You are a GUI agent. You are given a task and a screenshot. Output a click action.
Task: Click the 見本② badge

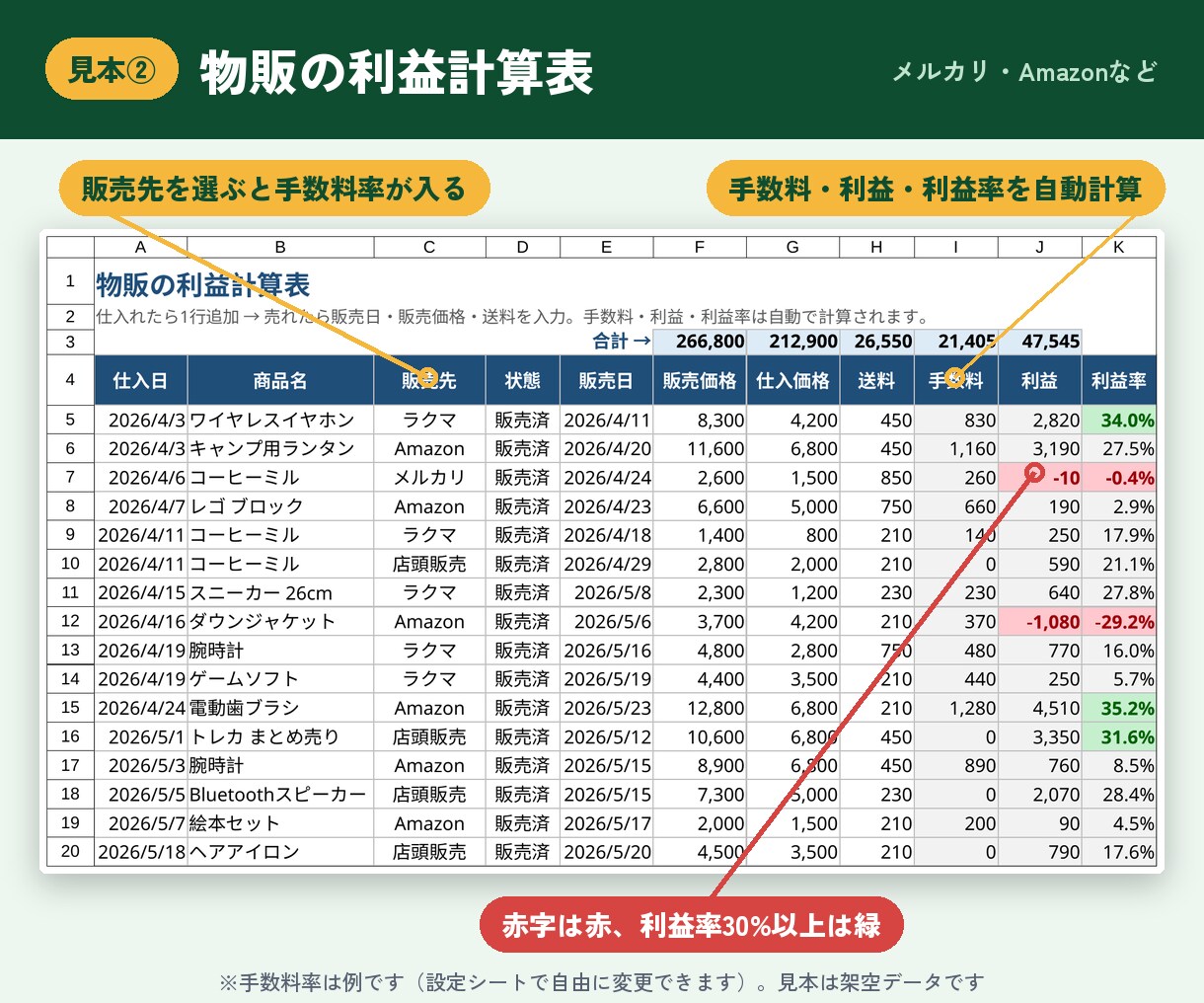coord(112,69)
